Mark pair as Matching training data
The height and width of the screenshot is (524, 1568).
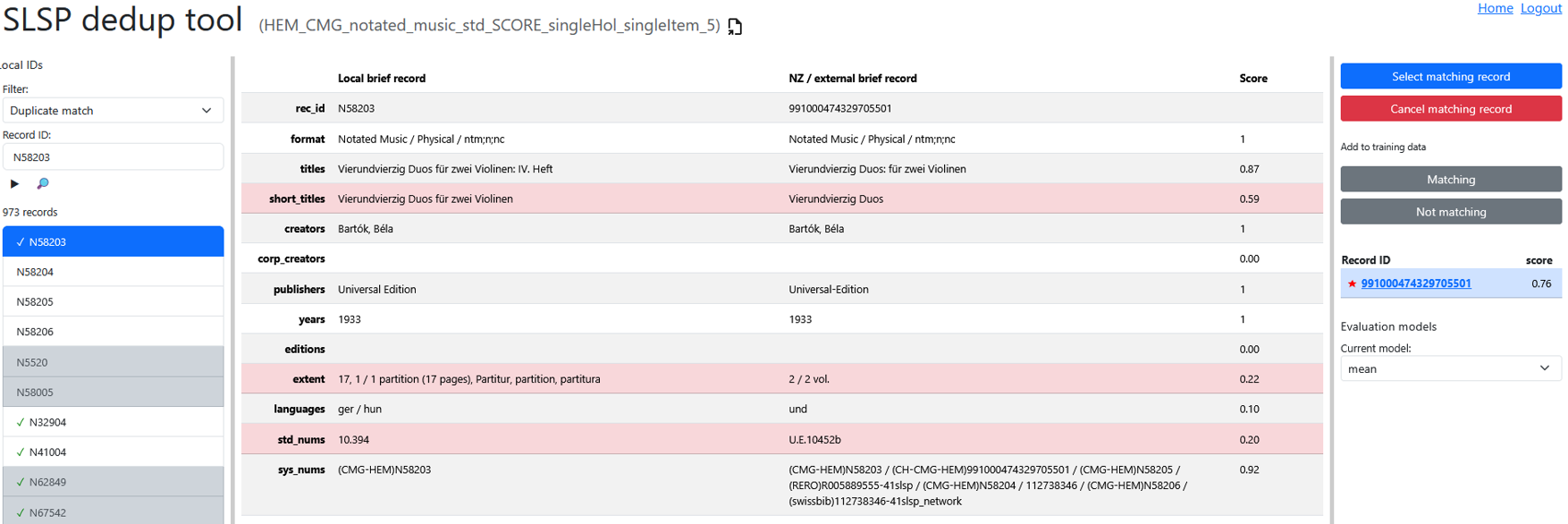[1450, 180]
